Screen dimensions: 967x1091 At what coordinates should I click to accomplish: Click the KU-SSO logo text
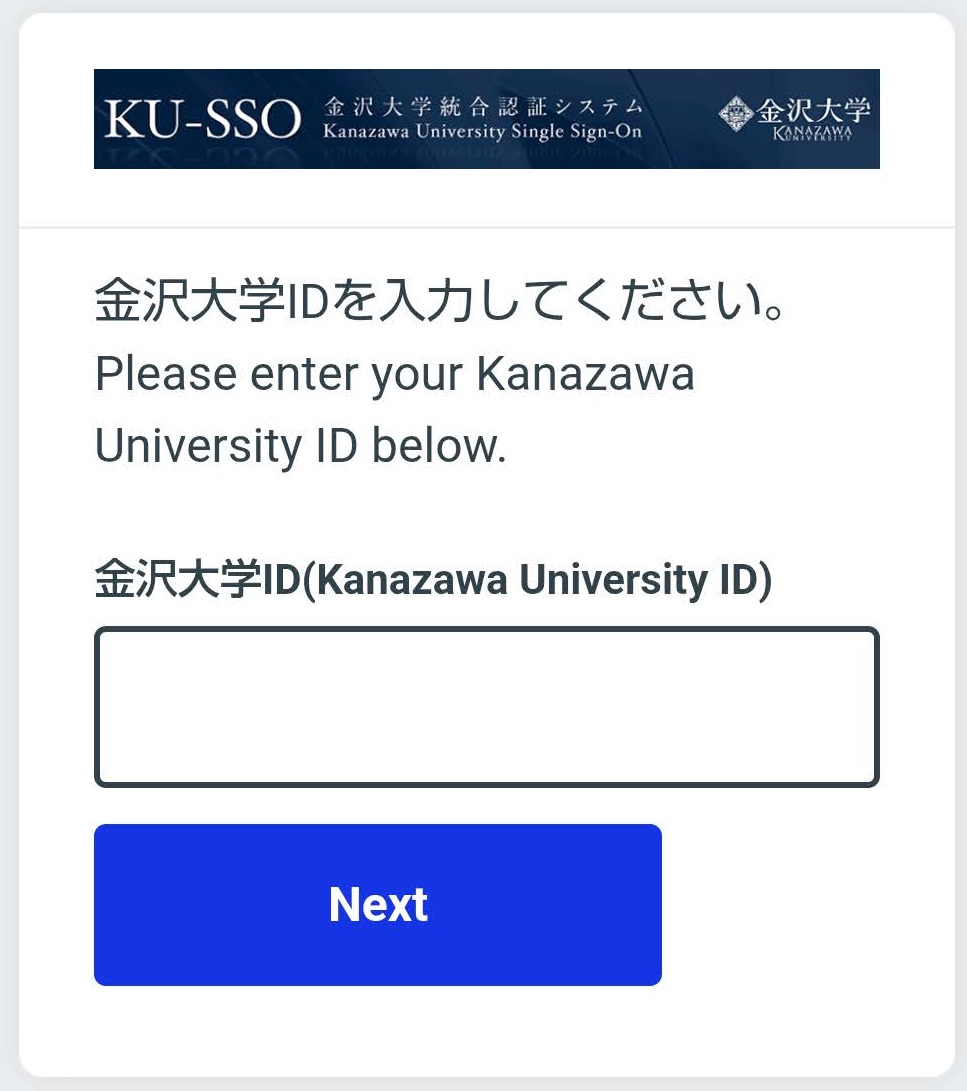click(203, 120)
